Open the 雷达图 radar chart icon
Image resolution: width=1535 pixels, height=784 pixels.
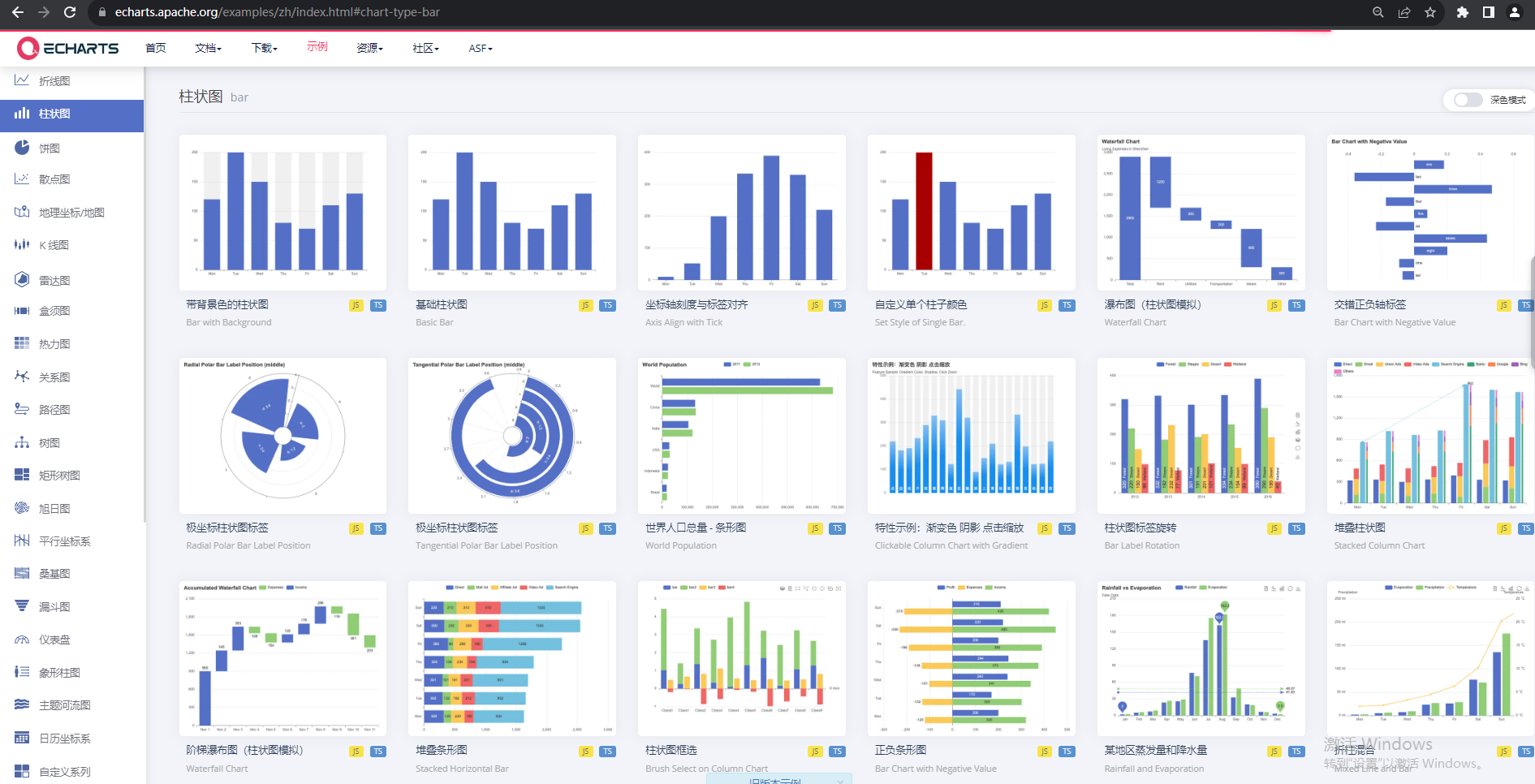(22, 280)
